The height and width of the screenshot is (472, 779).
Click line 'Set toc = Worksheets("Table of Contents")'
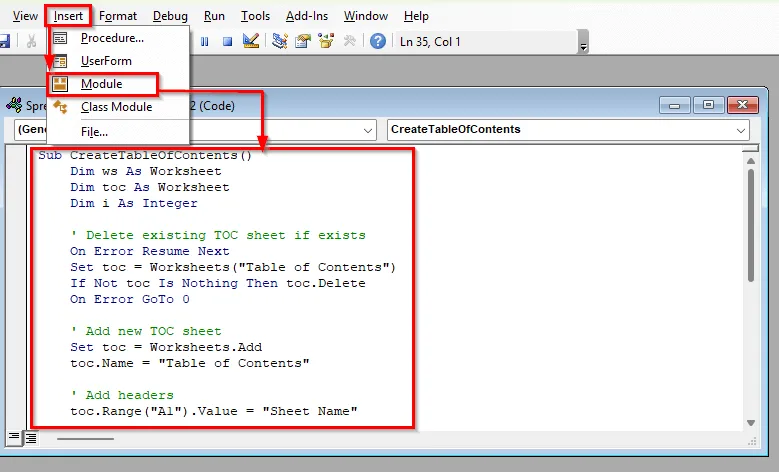[x=233, y=267]
